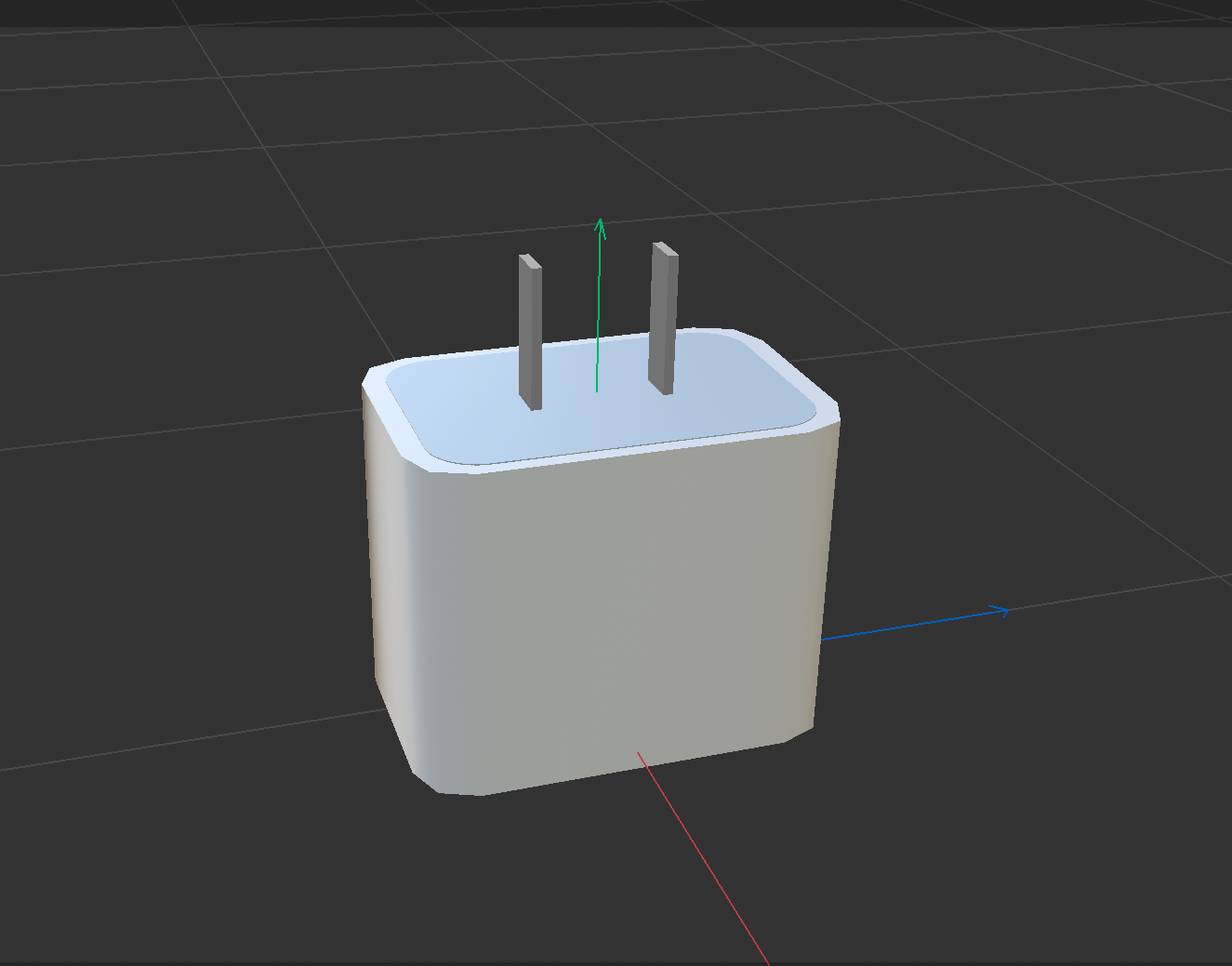The height and width of the screenshot is (966, 1232).
Task: Click the arrowhead of the blue axis
Action: [1002, 612]
